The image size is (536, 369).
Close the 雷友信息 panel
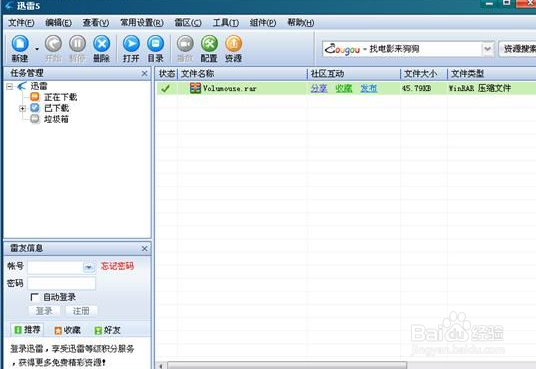tap(145, 249)
